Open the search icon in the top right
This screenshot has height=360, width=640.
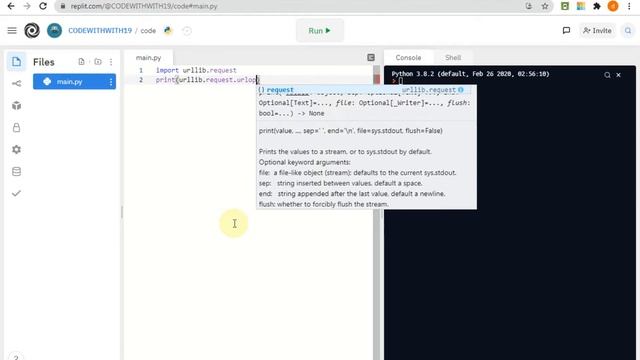coord(628,31)
